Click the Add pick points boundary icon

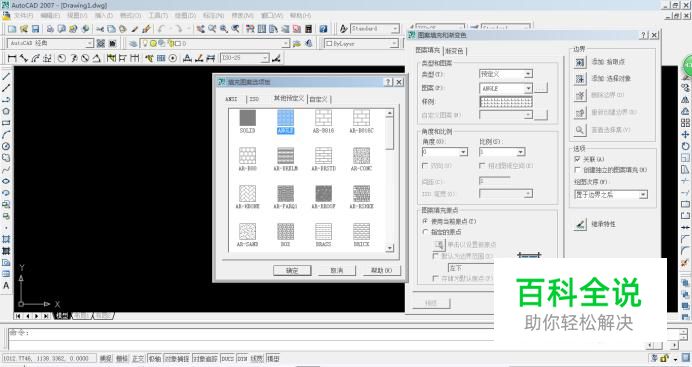click(580, 62)
